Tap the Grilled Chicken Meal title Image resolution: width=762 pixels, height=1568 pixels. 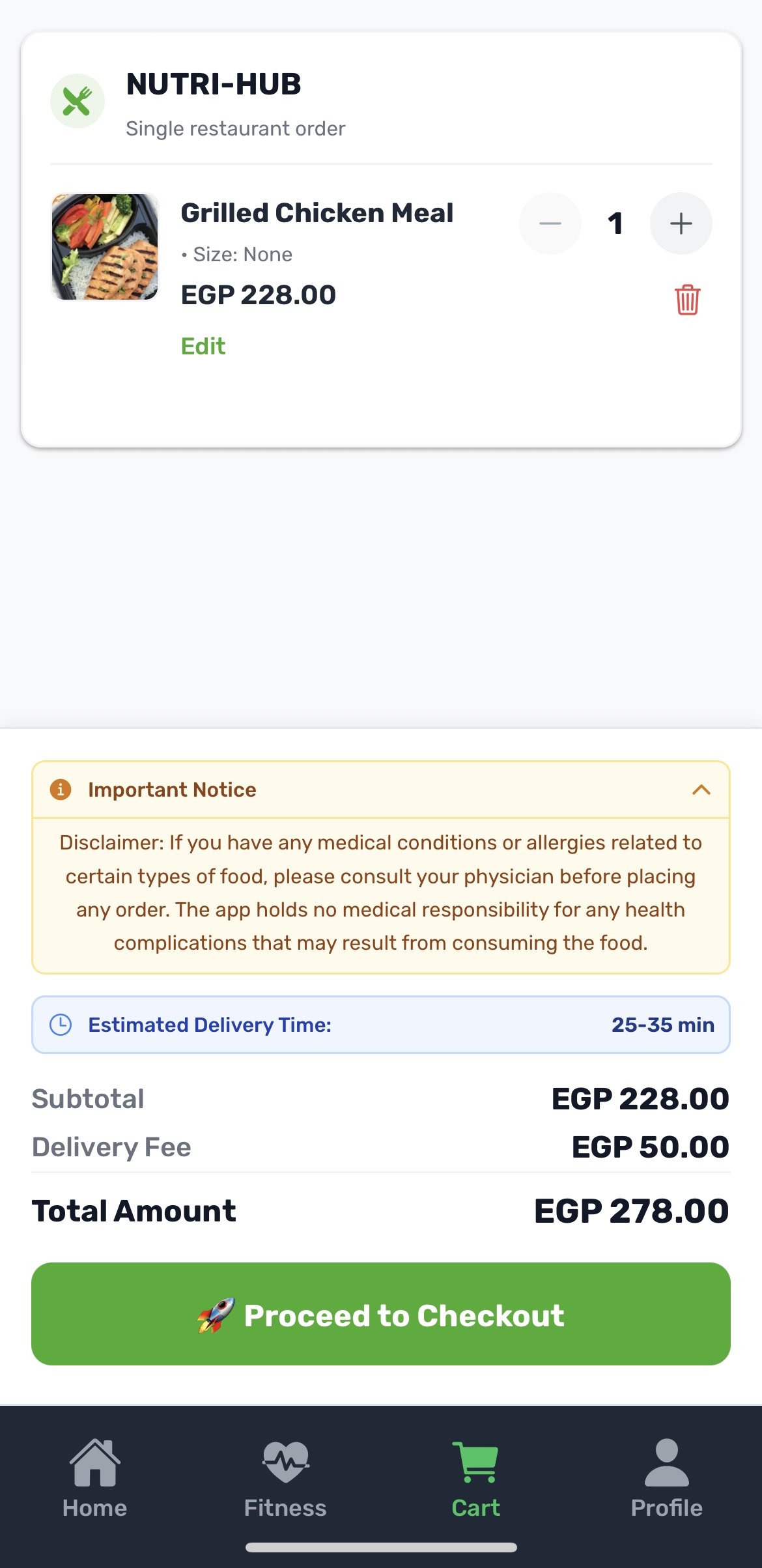317,213
